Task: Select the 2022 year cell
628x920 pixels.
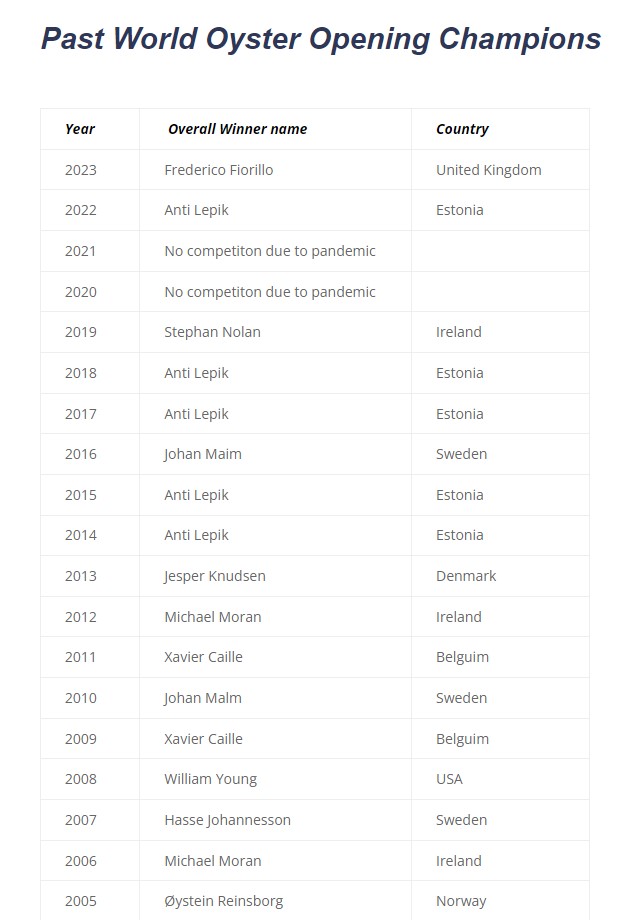Action: click(x=81, y=210)
